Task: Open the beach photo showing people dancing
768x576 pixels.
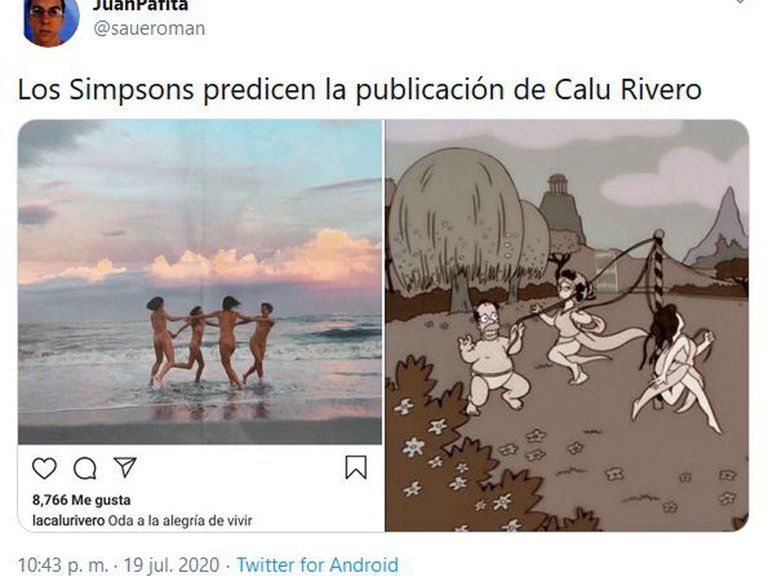Action: click(x=200, y=282)
